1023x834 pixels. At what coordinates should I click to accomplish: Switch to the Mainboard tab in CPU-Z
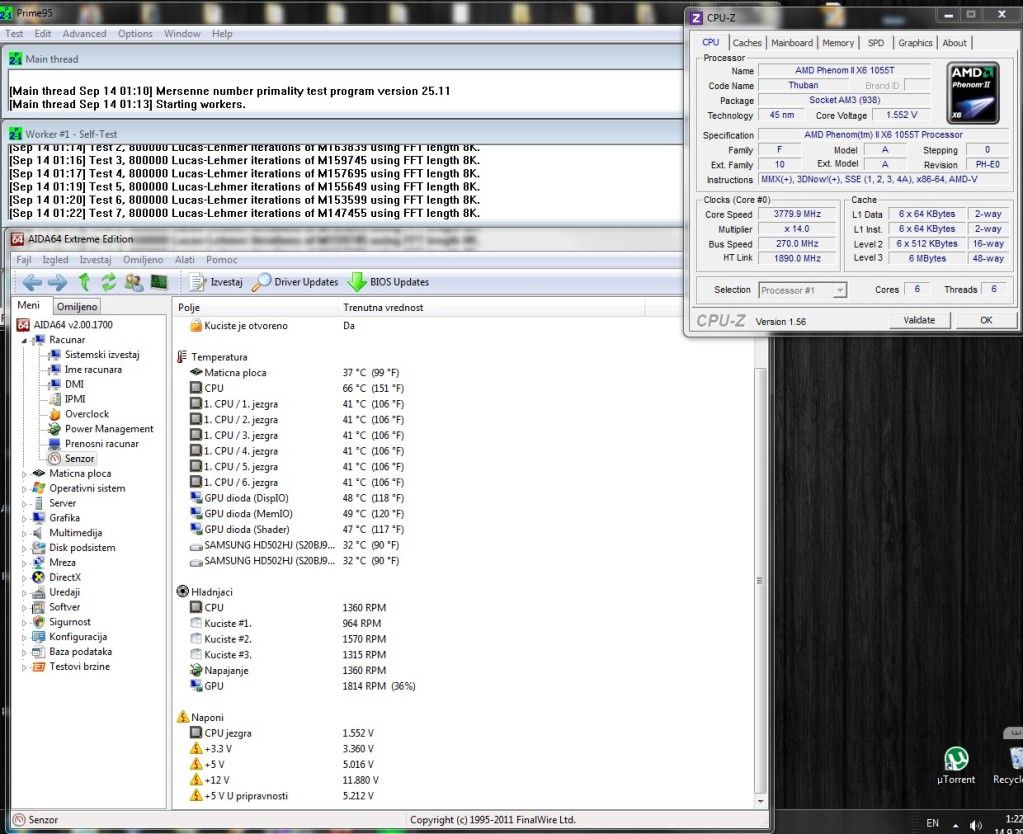(792, 43)
